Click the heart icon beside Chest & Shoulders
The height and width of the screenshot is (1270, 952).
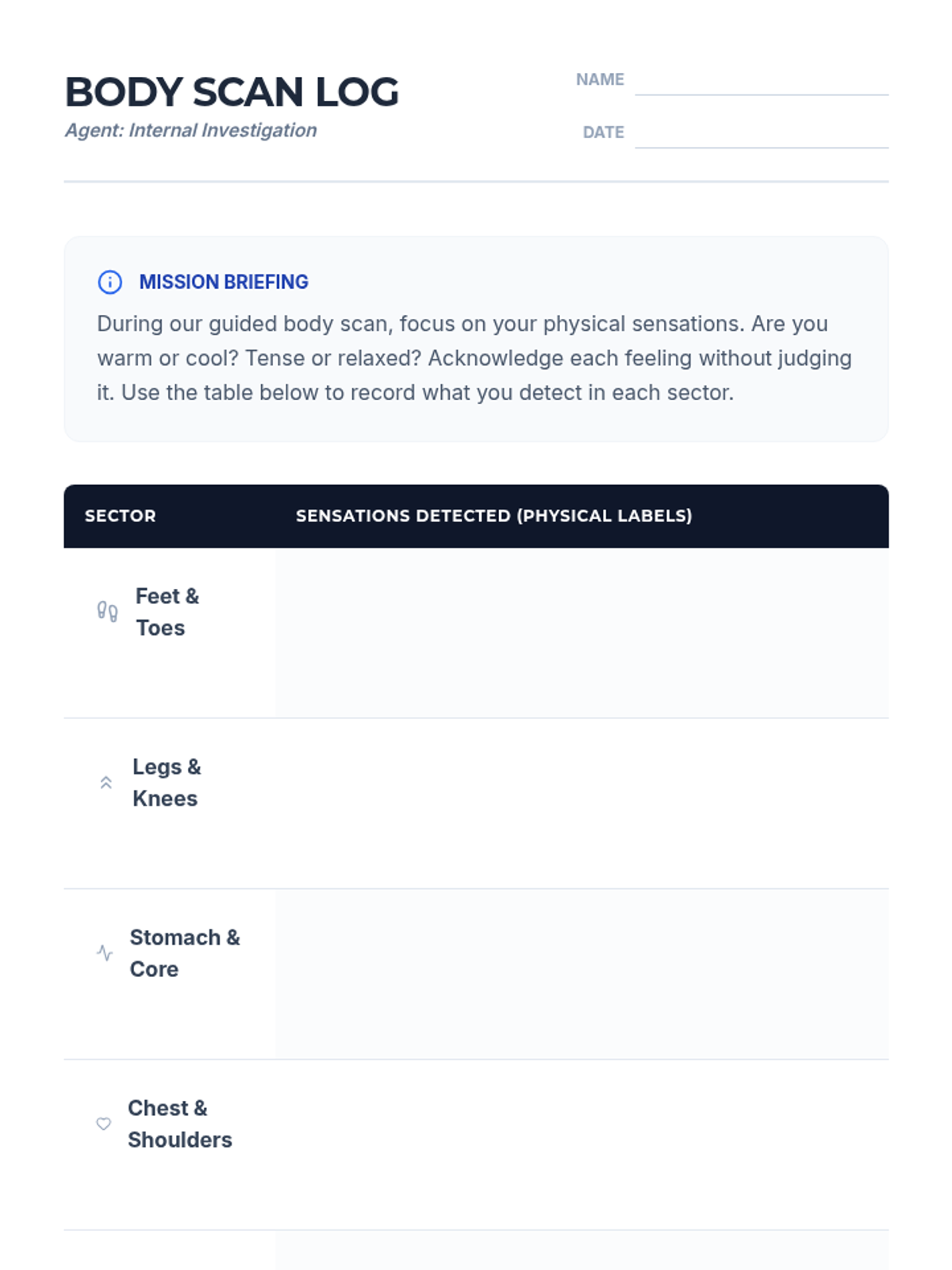pos(103,1123)
